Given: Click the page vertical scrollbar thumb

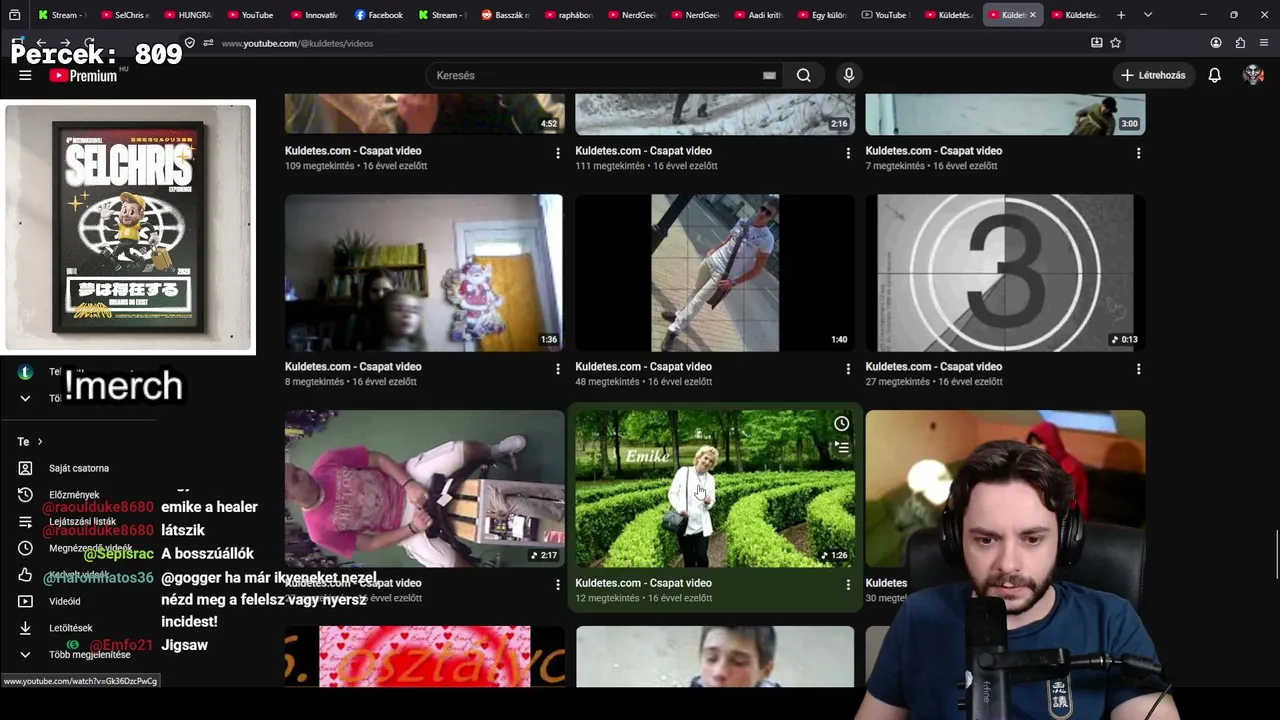Looking at the screenshot, I should [1276, 555].
